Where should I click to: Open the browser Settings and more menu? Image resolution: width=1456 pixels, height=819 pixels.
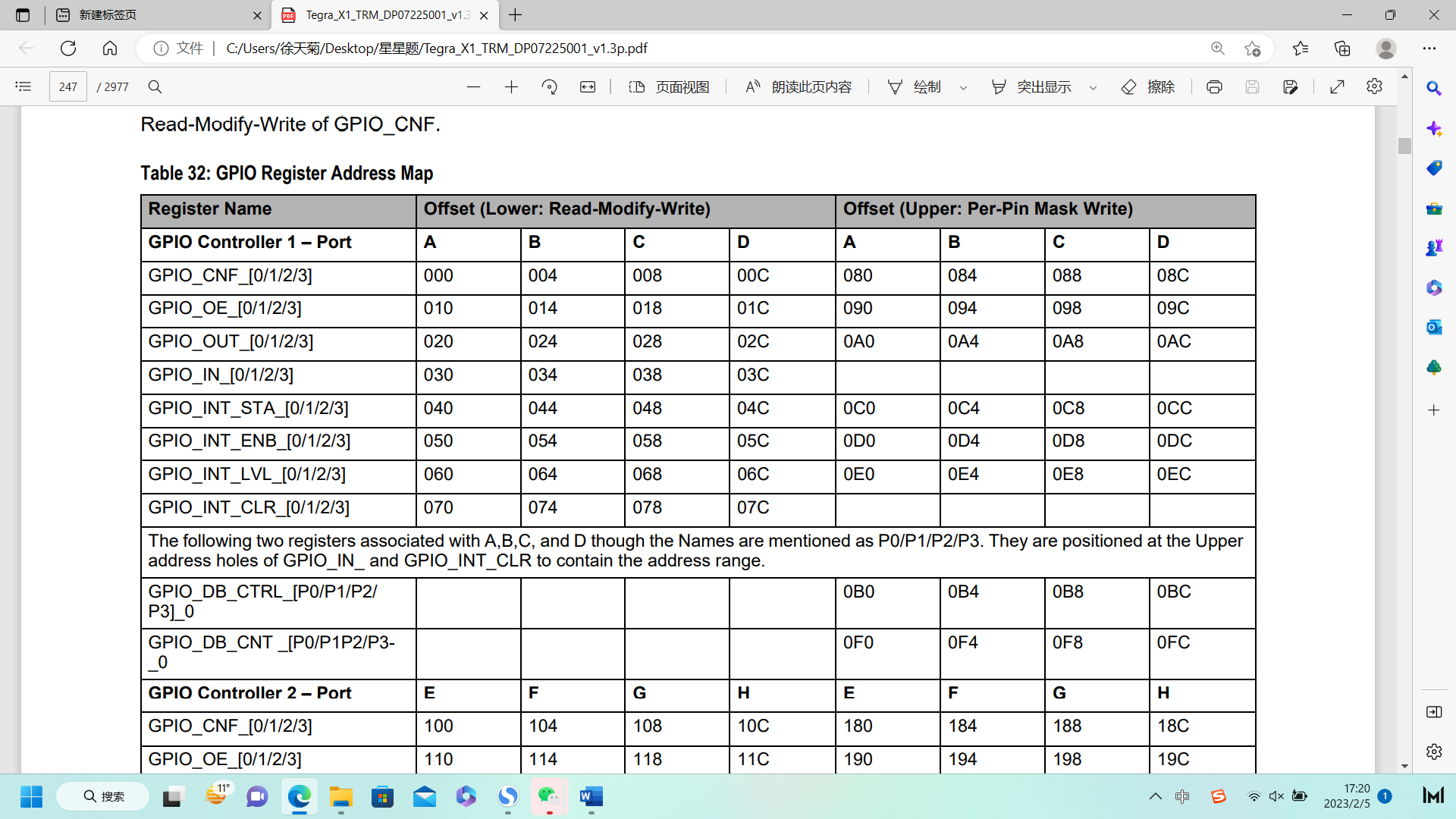1429,48
